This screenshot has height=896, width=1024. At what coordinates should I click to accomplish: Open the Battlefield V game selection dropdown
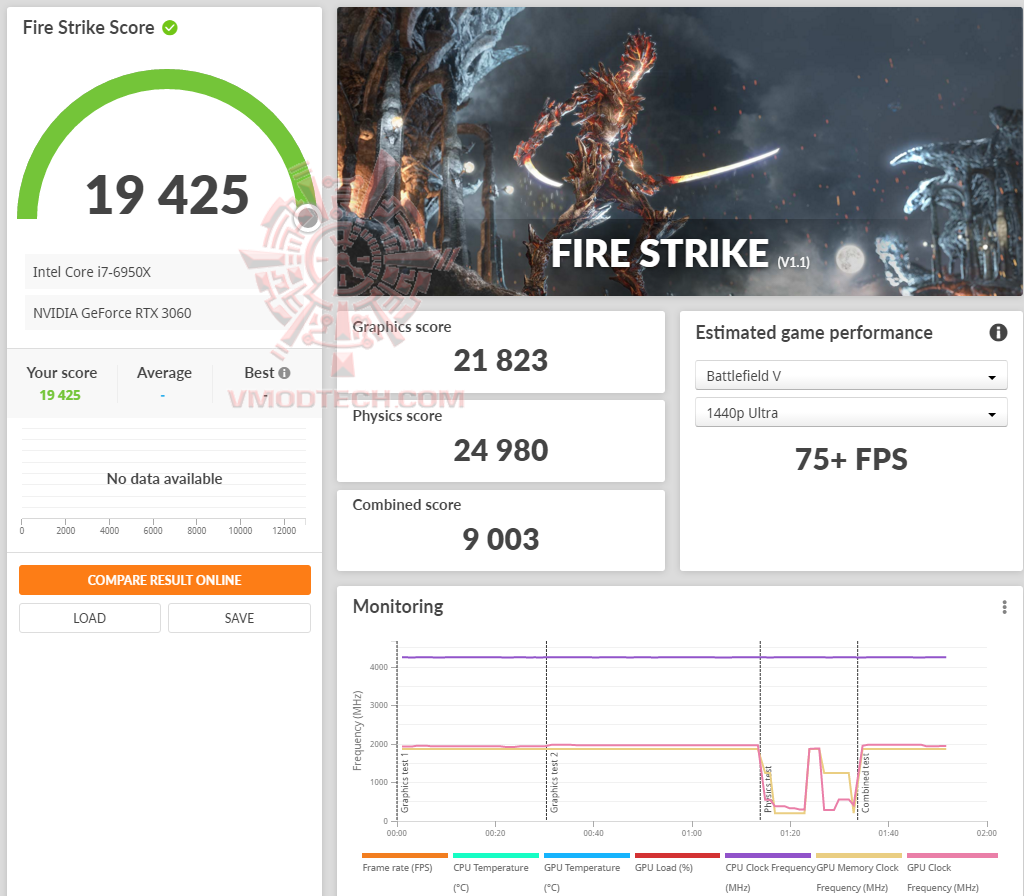click(851, 376)
